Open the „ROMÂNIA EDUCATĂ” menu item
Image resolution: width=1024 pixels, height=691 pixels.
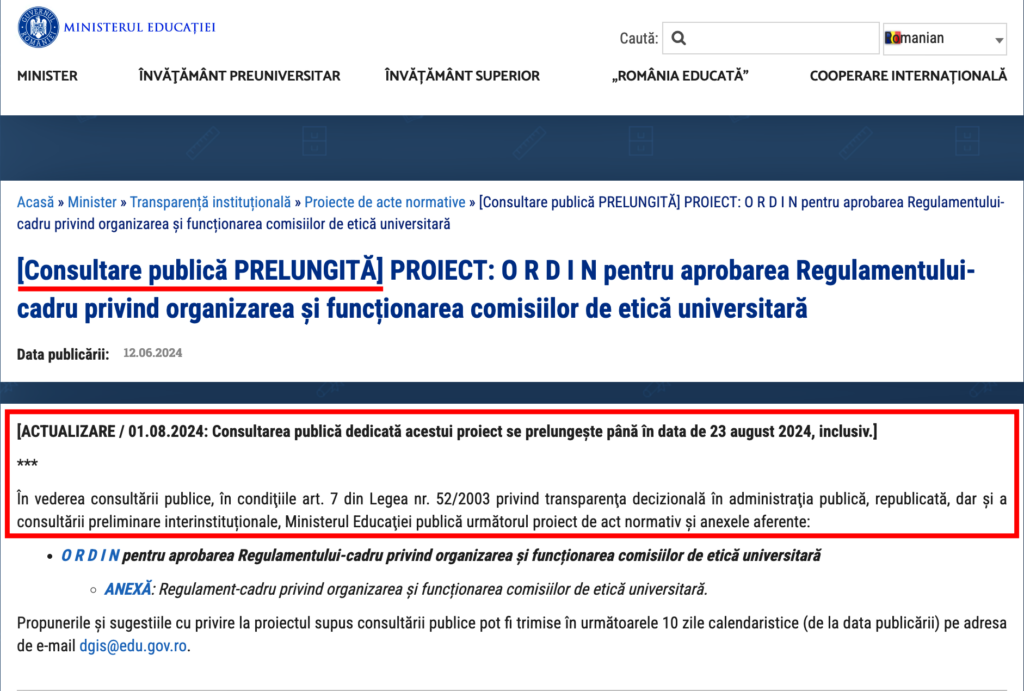pyautogui.click(x=680, y=76)
